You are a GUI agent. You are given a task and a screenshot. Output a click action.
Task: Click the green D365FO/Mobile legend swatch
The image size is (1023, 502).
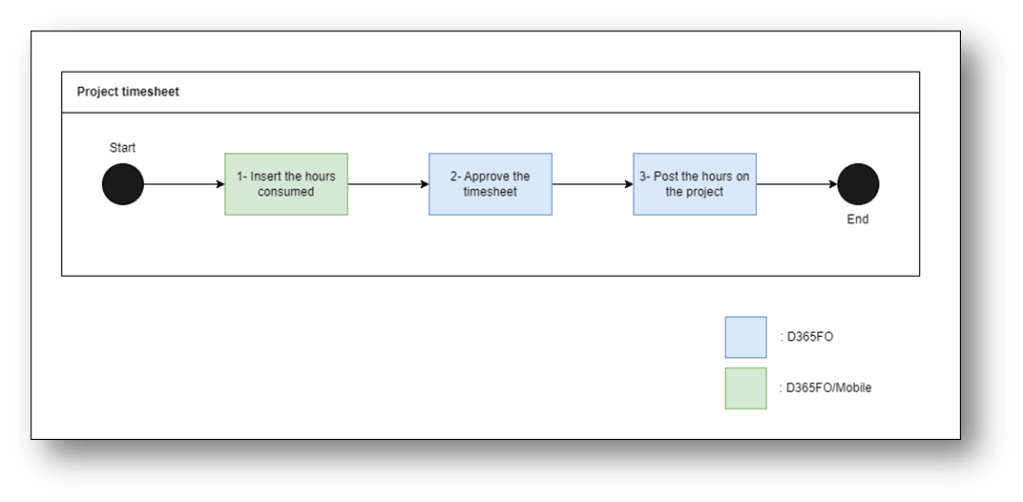[745, 388]
